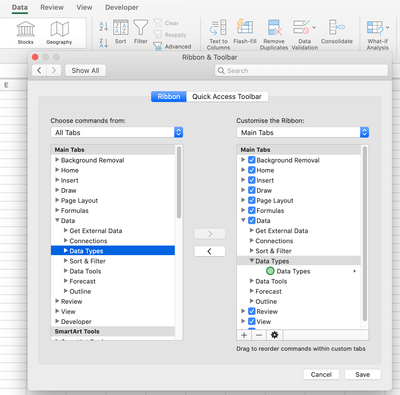Launch Text to Columns tool

(x=218, y=35)
